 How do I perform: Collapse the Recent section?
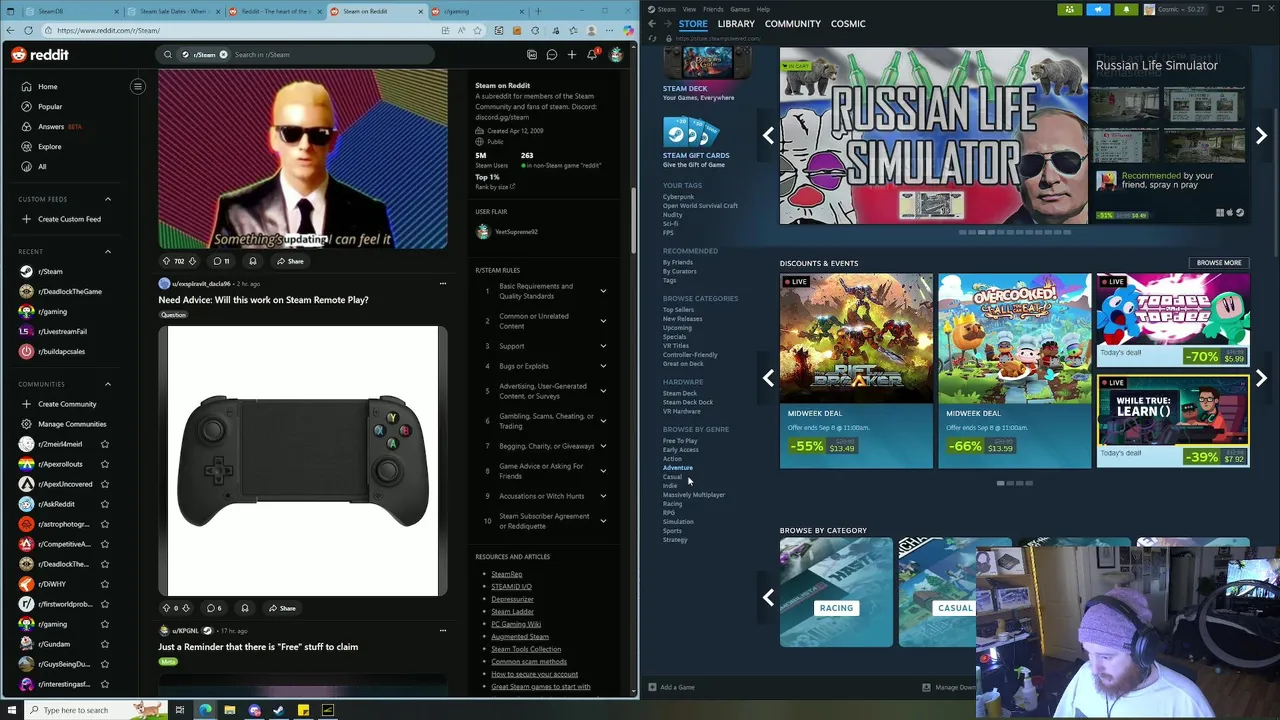108,251
